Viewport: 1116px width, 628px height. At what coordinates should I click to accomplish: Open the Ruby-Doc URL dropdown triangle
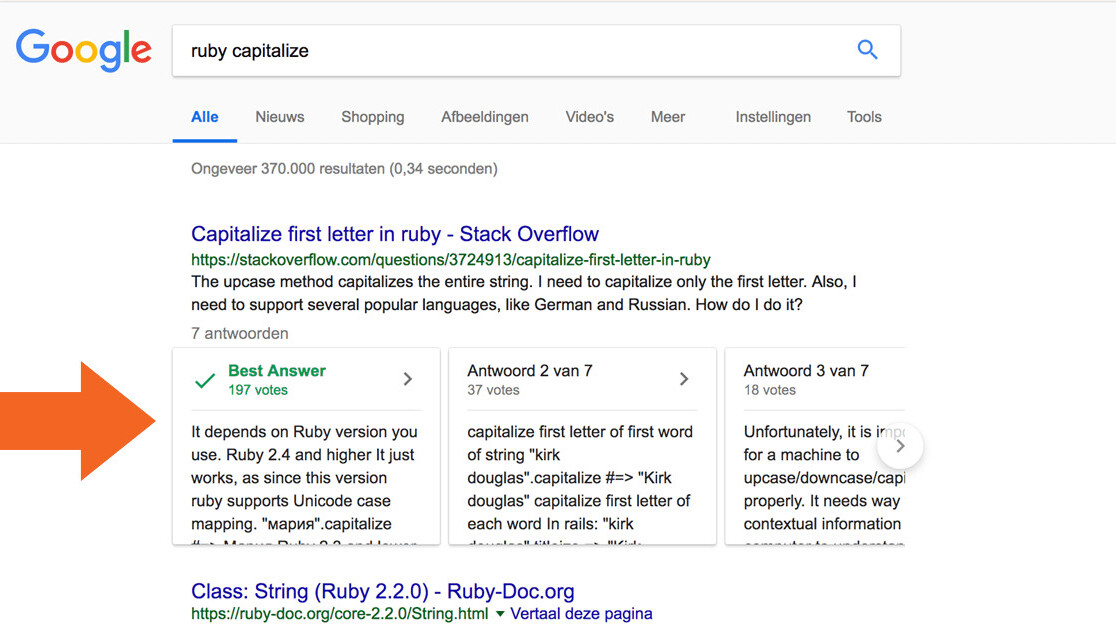point(500,614)
